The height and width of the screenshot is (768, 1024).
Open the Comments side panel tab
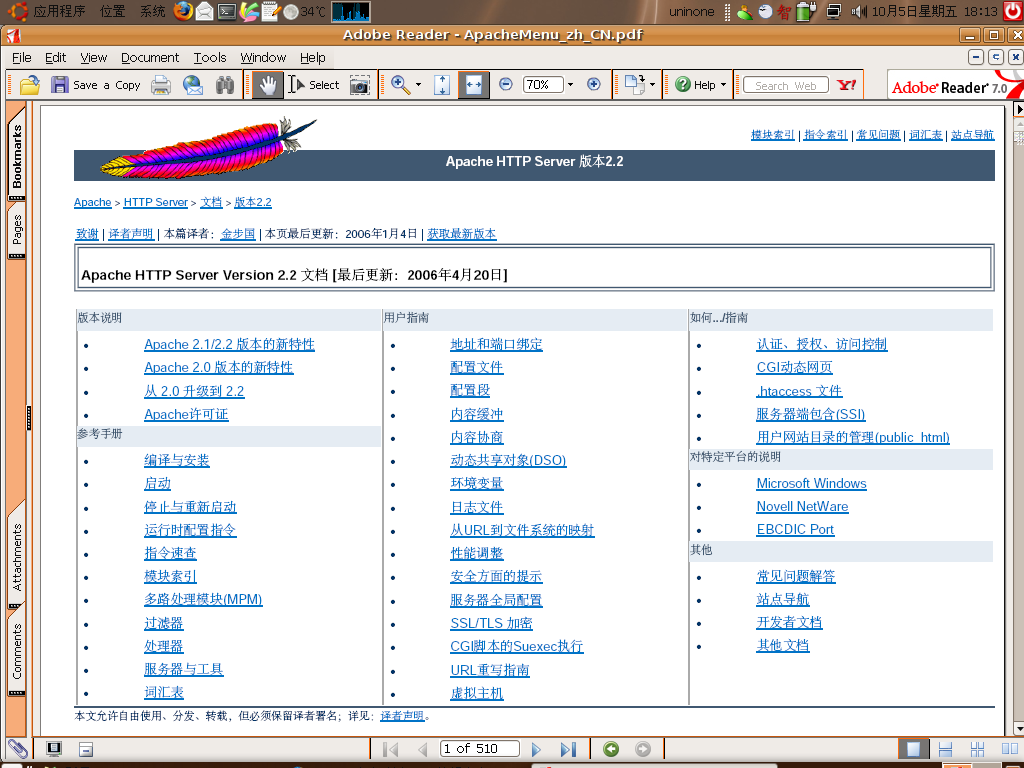click(17, 650)
